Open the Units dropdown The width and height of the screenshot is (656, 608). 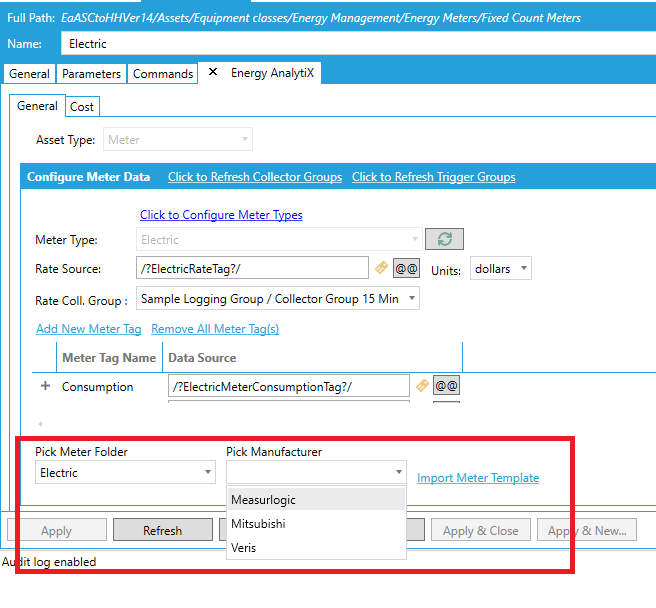(500, 269)
